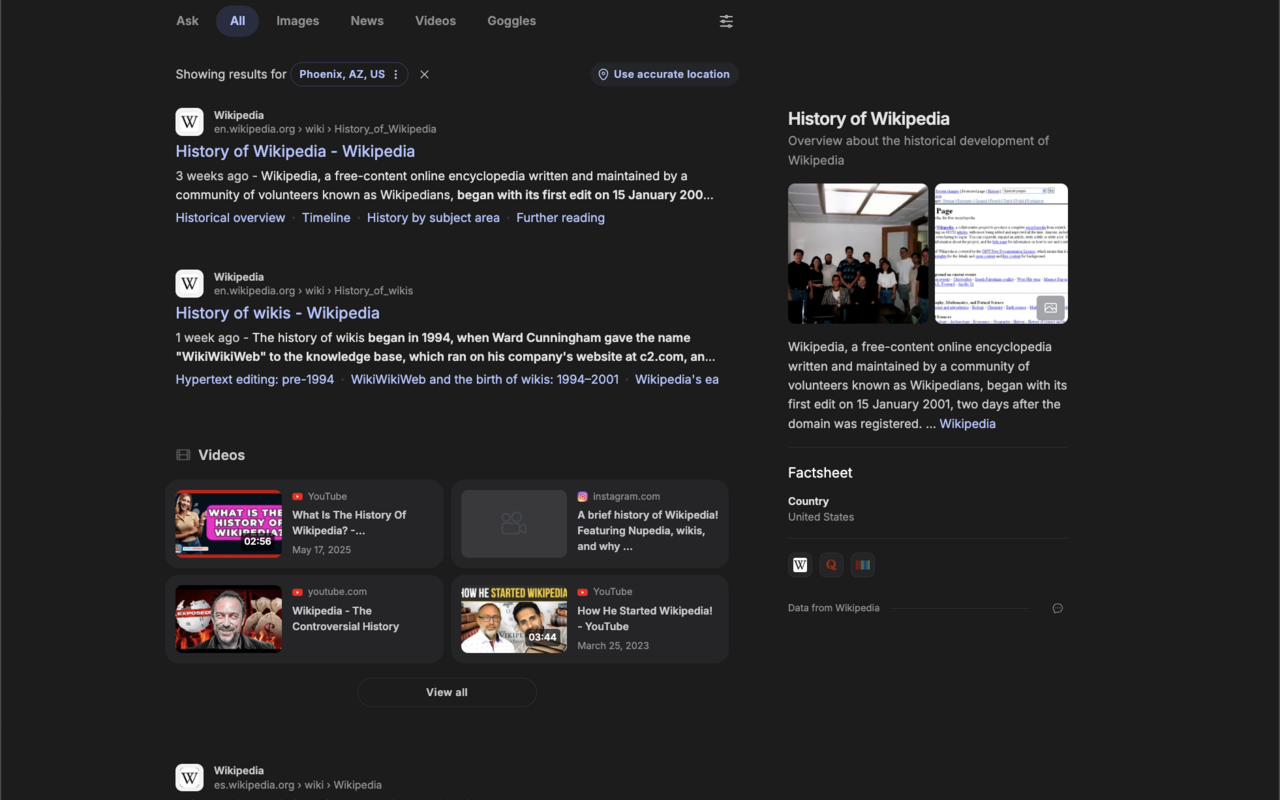Click the Wikipedia favicon of History of Wikipedia result
The width and height of the screenshot is (1280, 800).
[x=189, y=122]
